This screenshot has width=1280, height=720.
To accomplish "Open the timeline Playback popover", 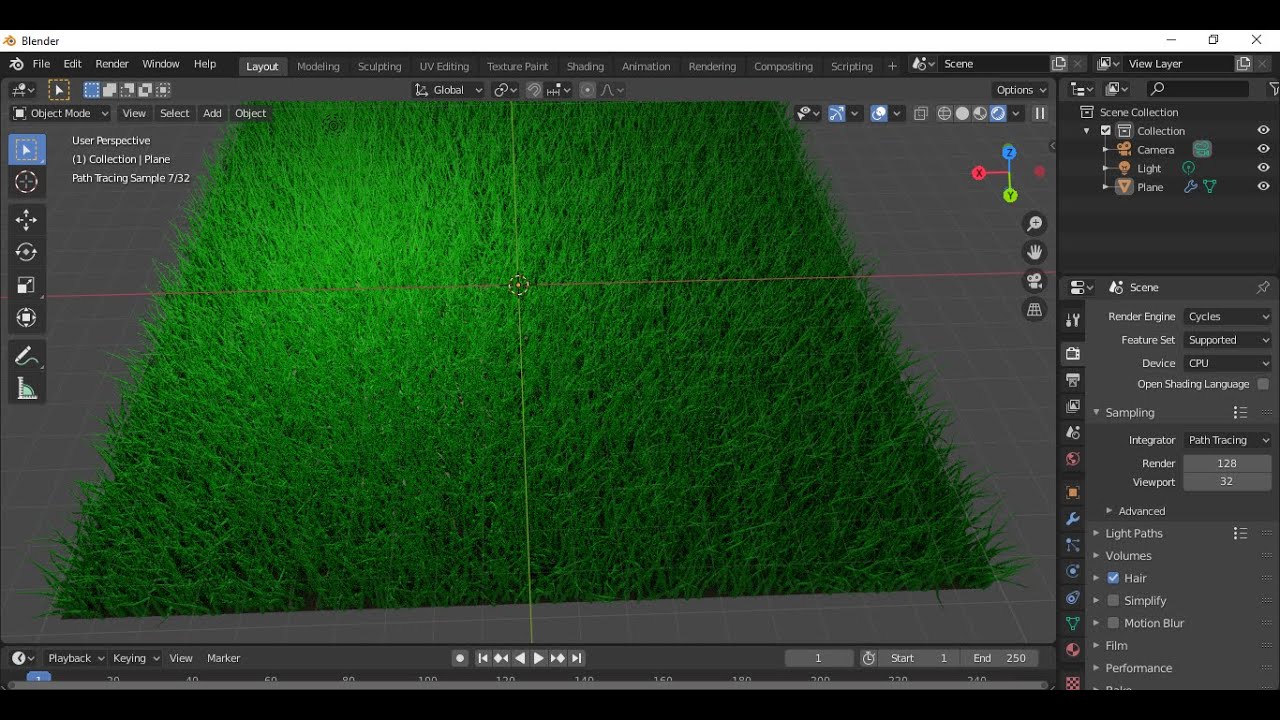I will coord(76,658).
